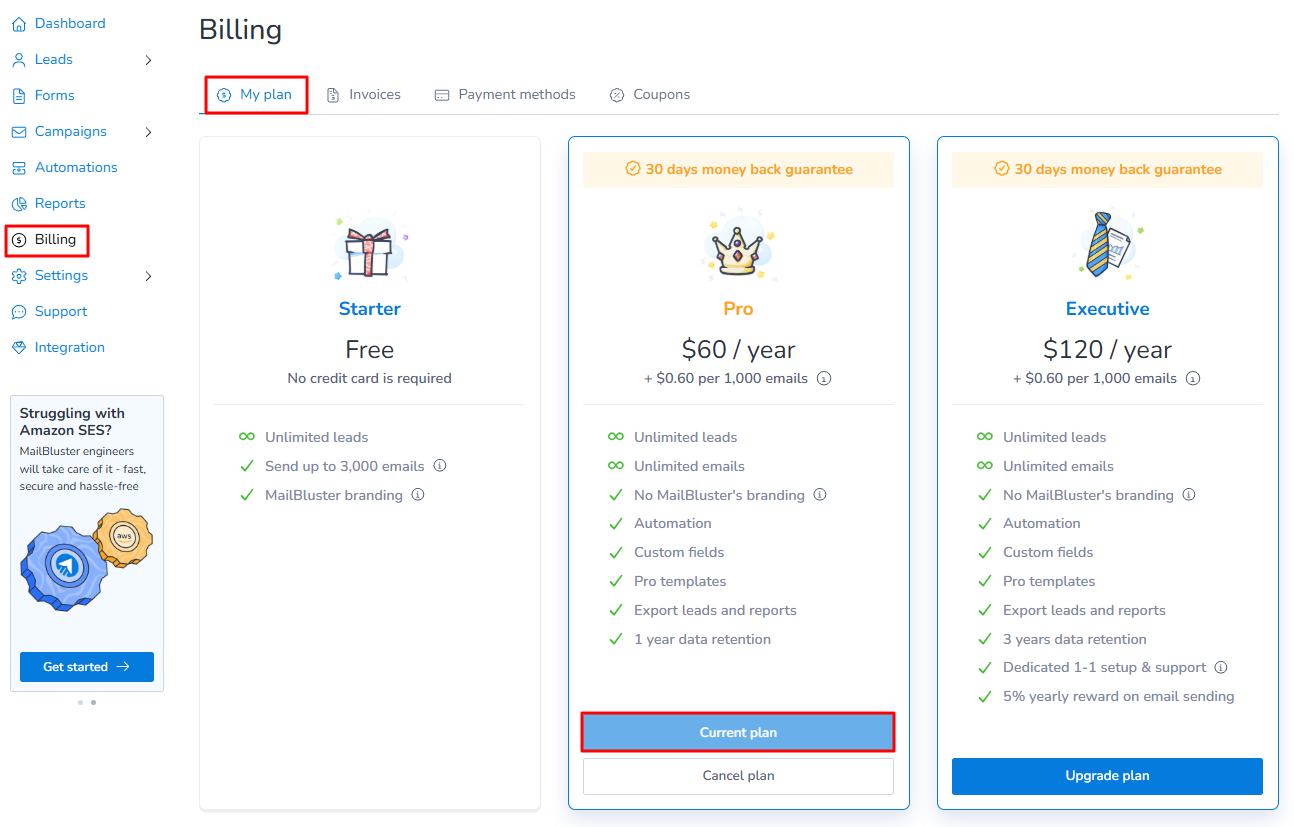Click info icon next to Executive No MailBluster's branding
Screen dimensions: 1294x827
pos(1189,495)
